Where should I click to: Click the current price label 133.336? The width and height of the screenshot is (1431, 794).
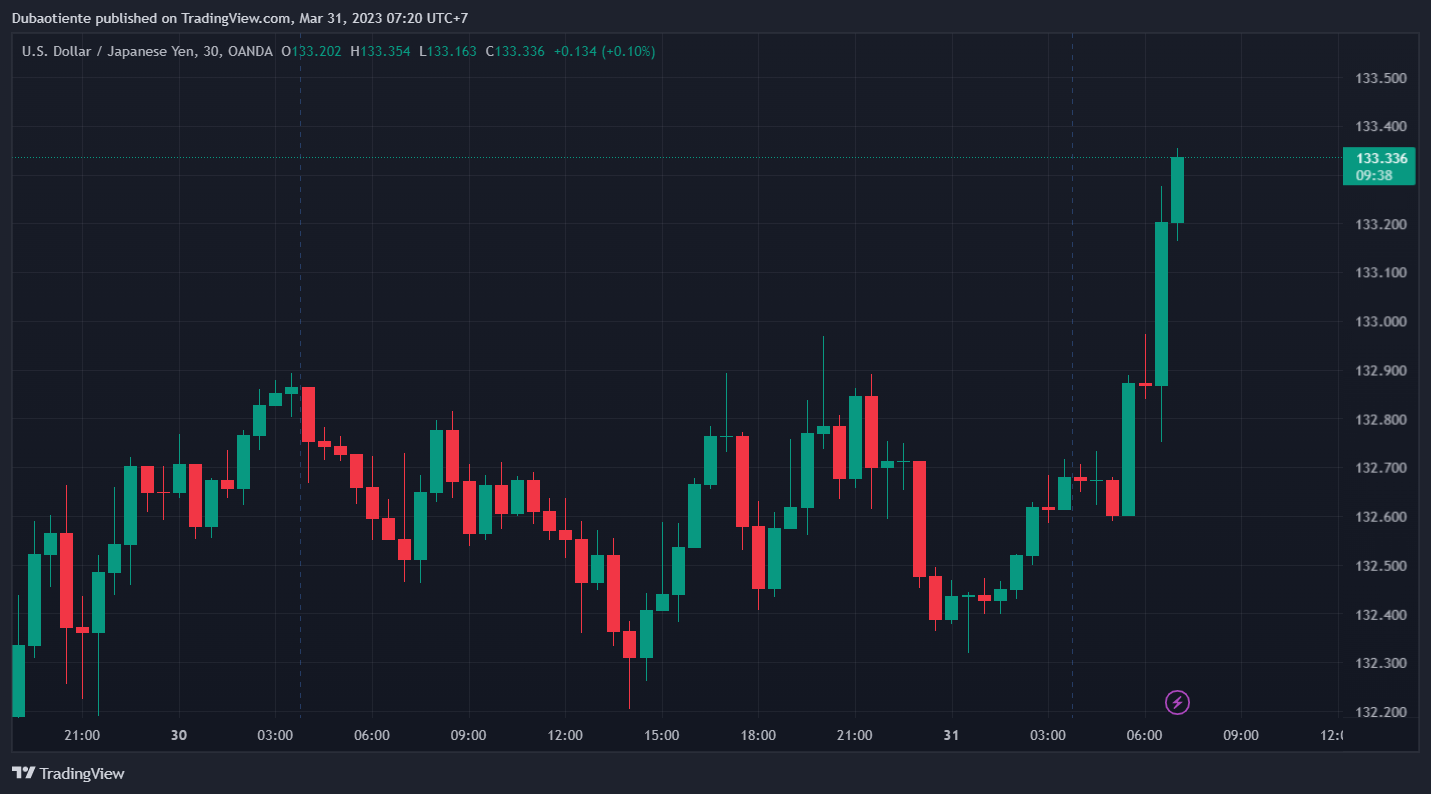pyautogui.click(x=1381, y=159)
